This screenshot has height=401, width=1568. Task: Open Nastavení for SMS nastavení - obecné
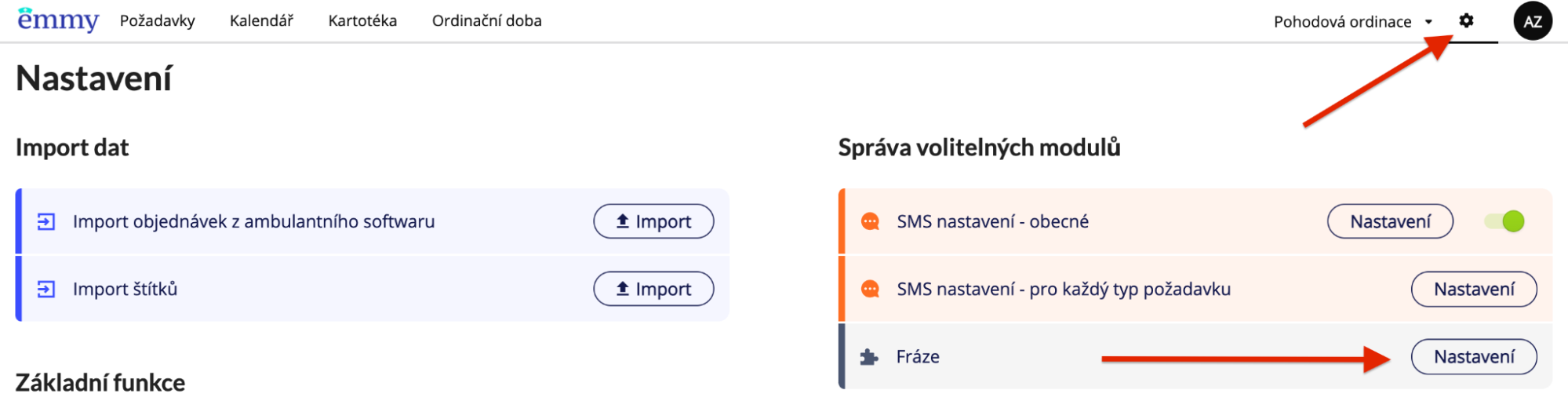tap(1390, 221)
